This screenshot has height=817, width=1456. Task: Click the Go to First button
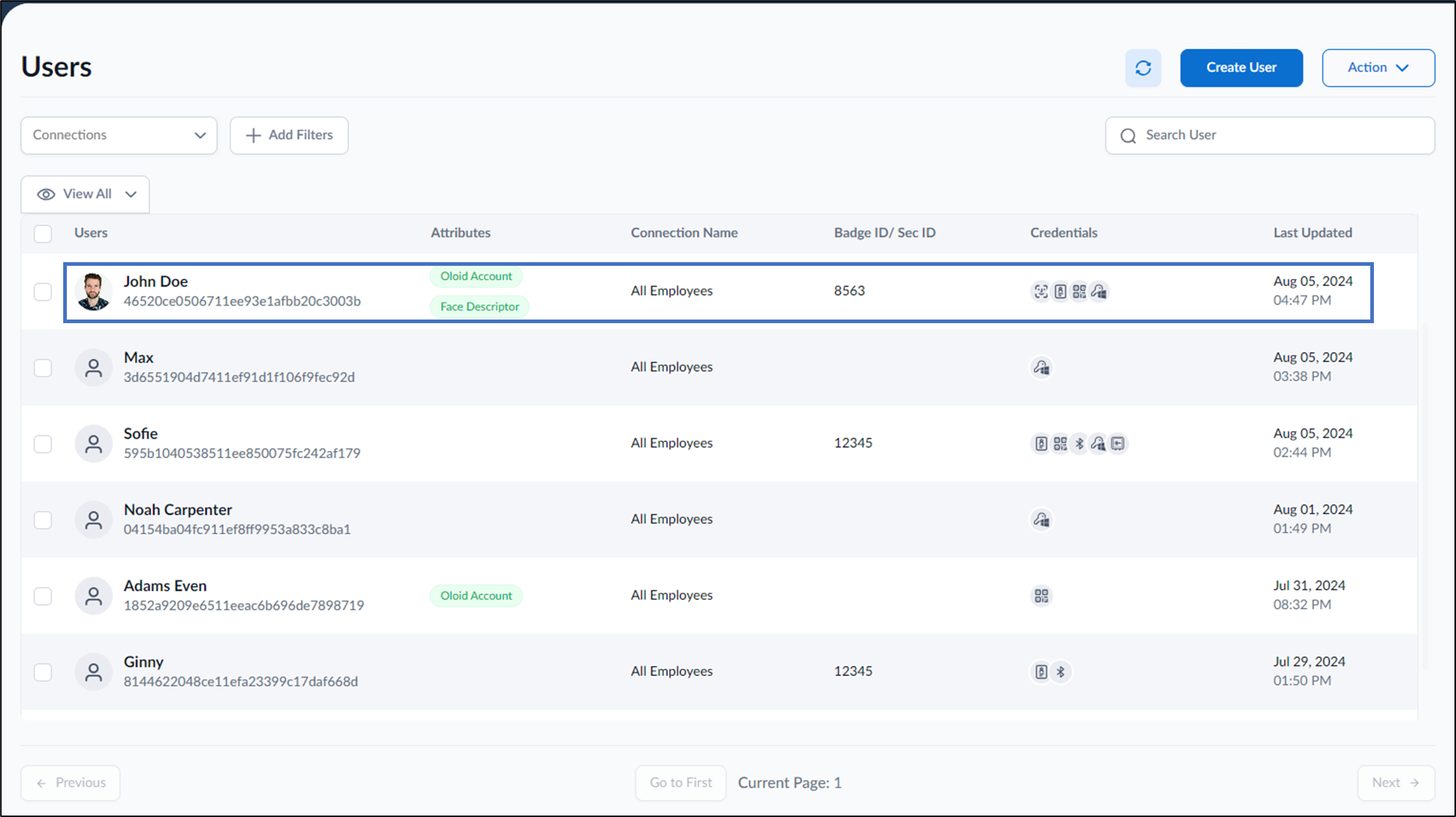[x=681, y=783]
